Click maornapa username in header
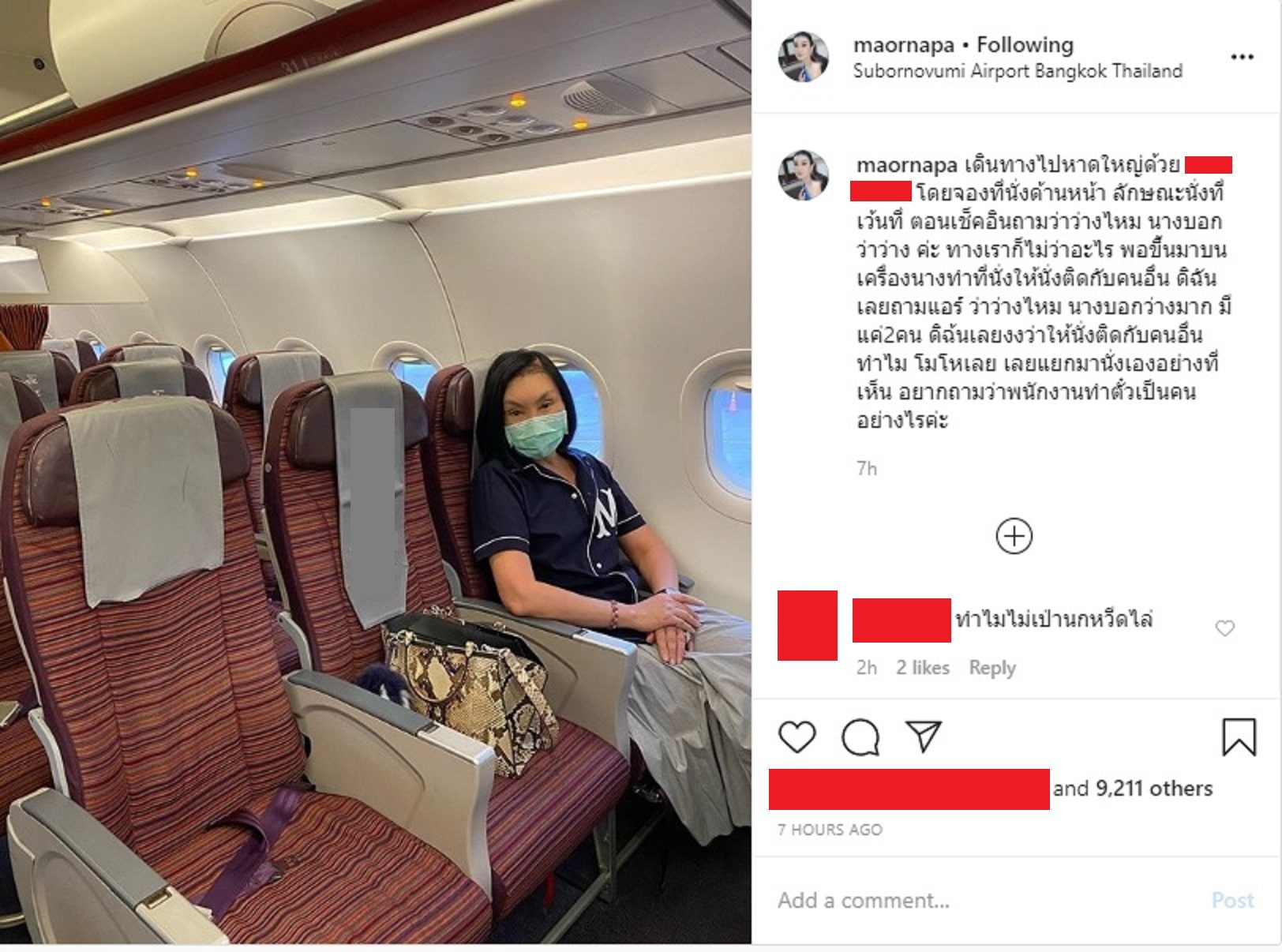This screenshot has height=952, width=1282. point(904,45)
